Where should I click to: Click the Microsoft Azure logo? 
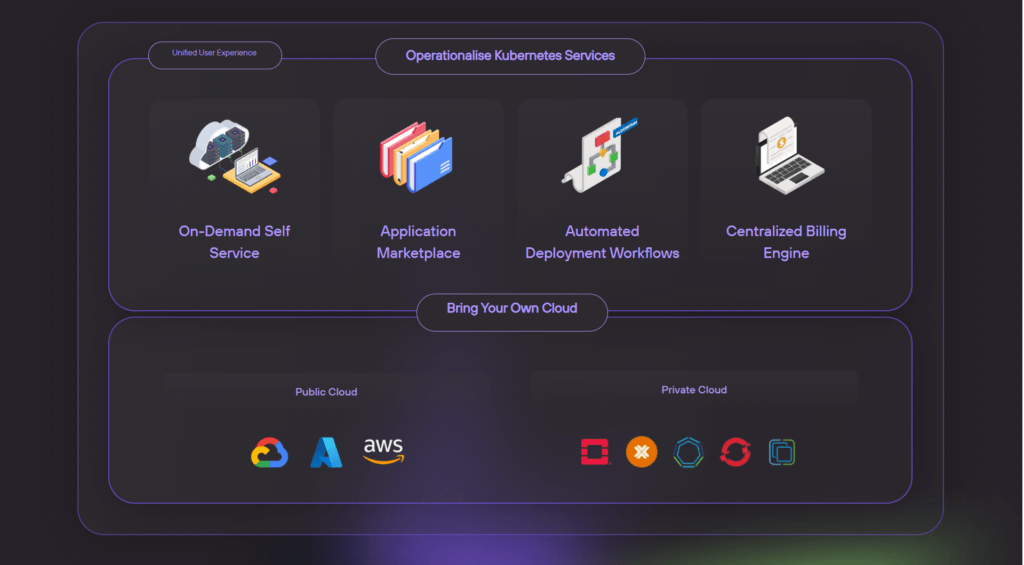[x=326, y=452]
